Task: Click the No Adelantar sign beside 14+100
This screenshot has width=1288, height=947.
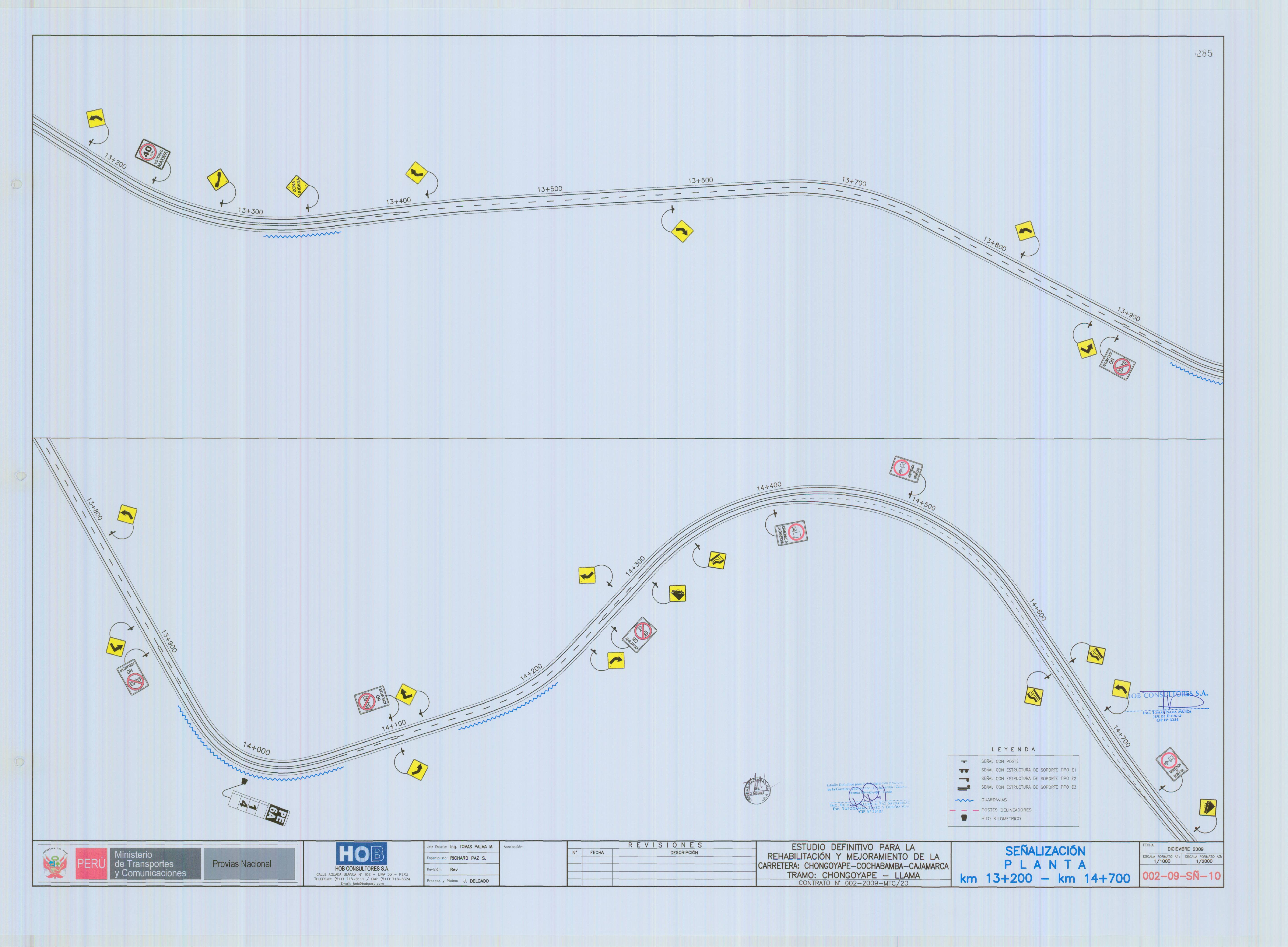Action: [372, 700]
